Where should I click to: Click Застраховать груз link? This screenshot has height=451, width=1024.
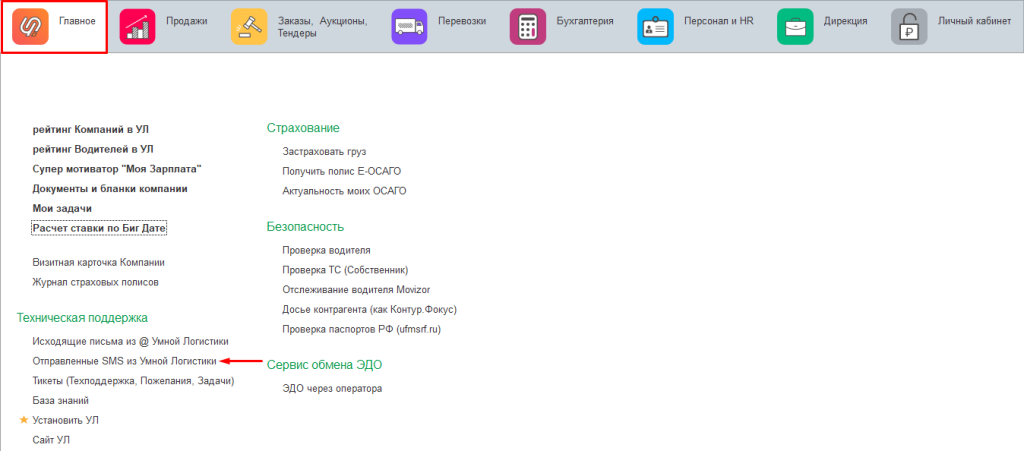pos(325,151)
